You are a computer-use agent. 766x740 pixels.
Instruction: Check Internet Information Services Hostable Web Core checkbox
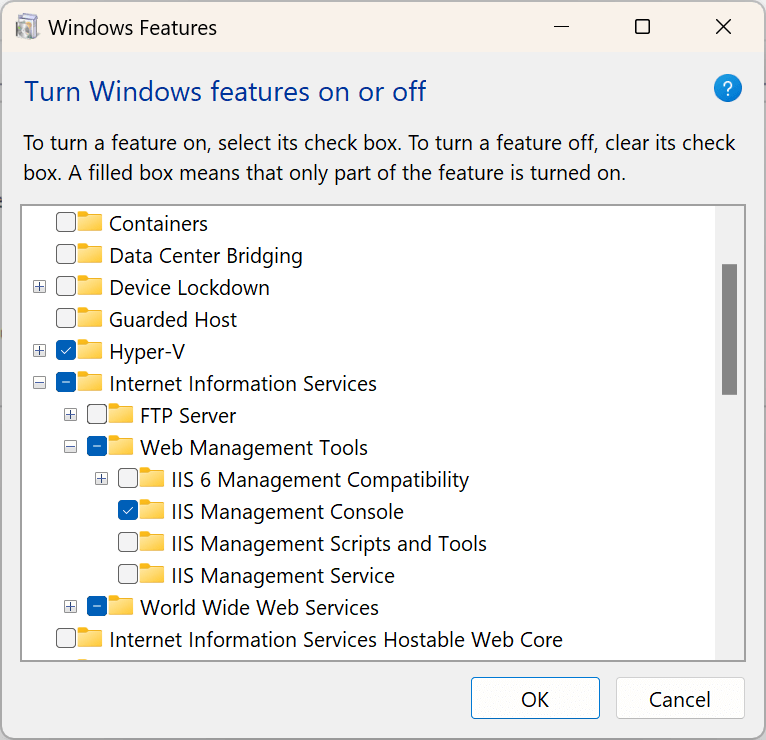tap(66, 638)
